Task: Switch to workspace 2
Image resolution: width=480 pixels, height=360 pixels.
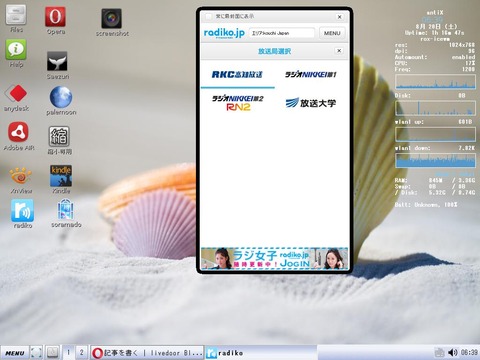Action: [81, 352]
